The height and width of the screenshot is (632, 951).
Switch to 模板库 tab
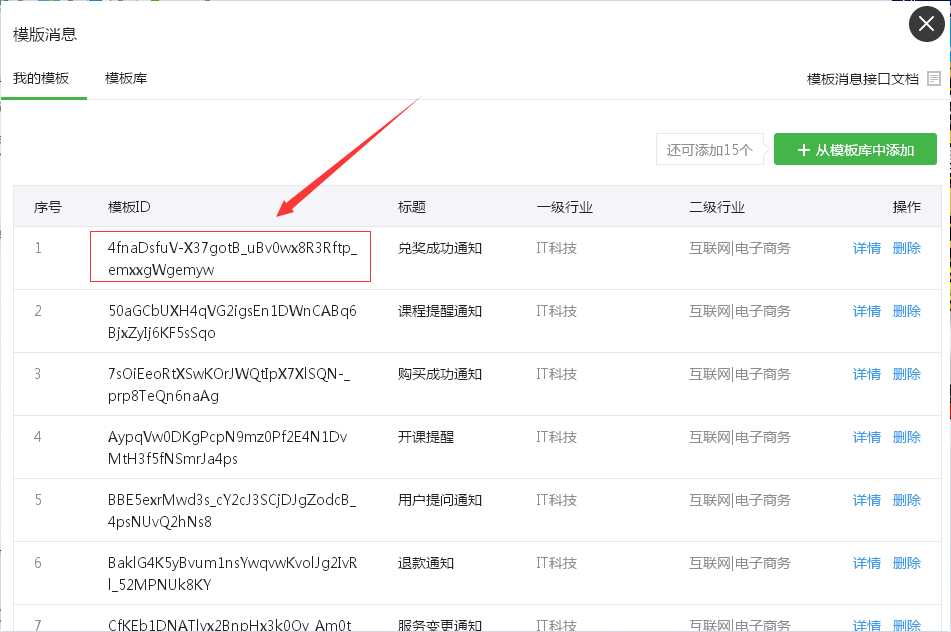coord(126,78)
